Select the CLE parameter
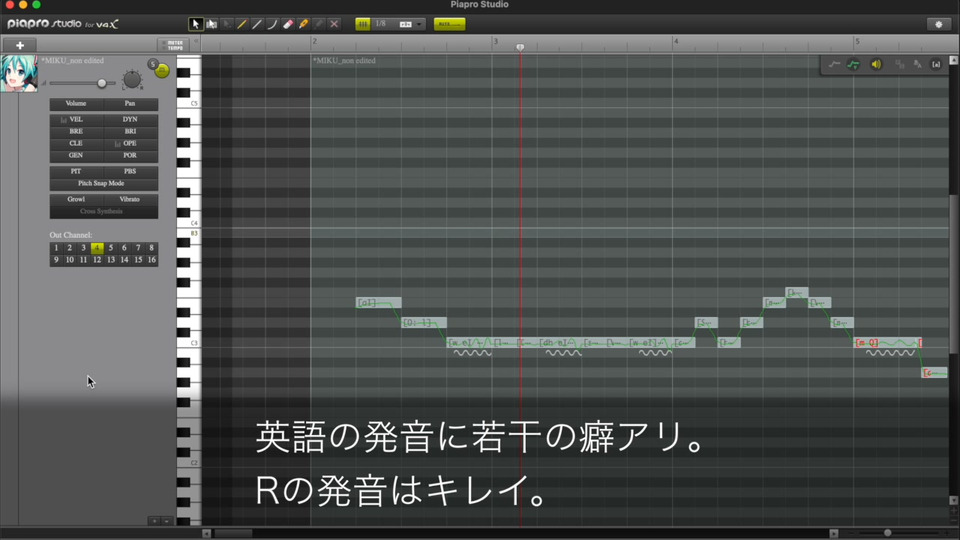 [x=76, y=143]
